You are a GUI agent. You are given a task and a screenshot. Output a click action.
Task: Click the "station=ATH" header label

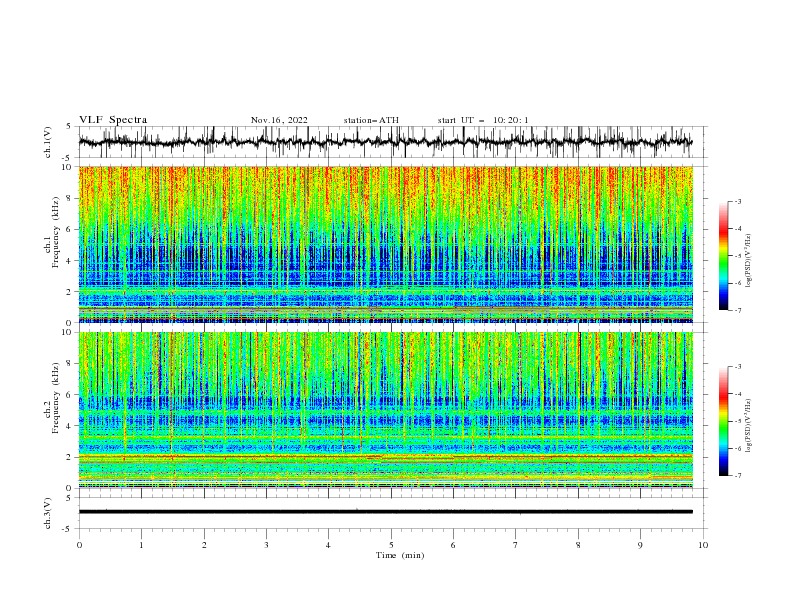click(371, 120)
